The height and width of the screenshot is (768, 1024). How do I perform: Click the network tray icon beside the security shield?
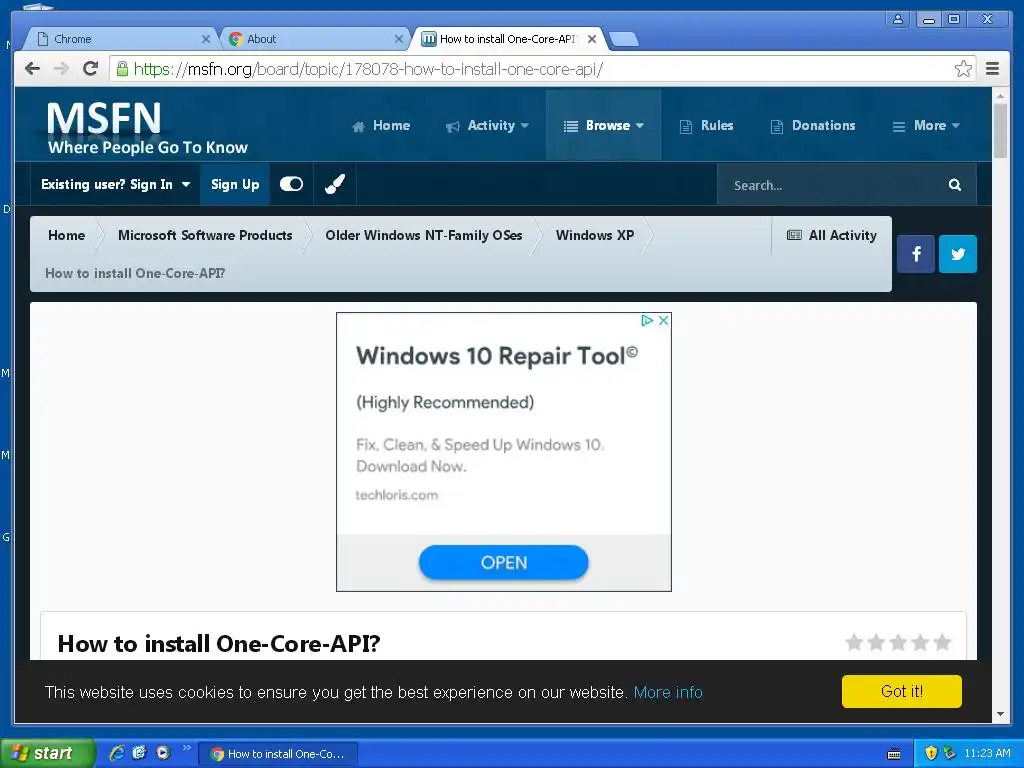(950, 754)
